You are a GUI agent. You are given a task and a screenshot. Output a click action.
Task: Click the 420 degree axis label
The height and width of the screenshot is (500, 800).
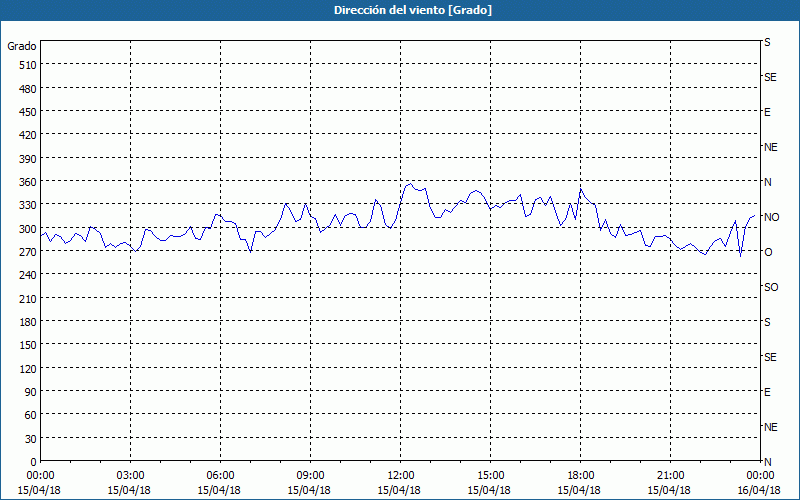(x=28, y=135)
